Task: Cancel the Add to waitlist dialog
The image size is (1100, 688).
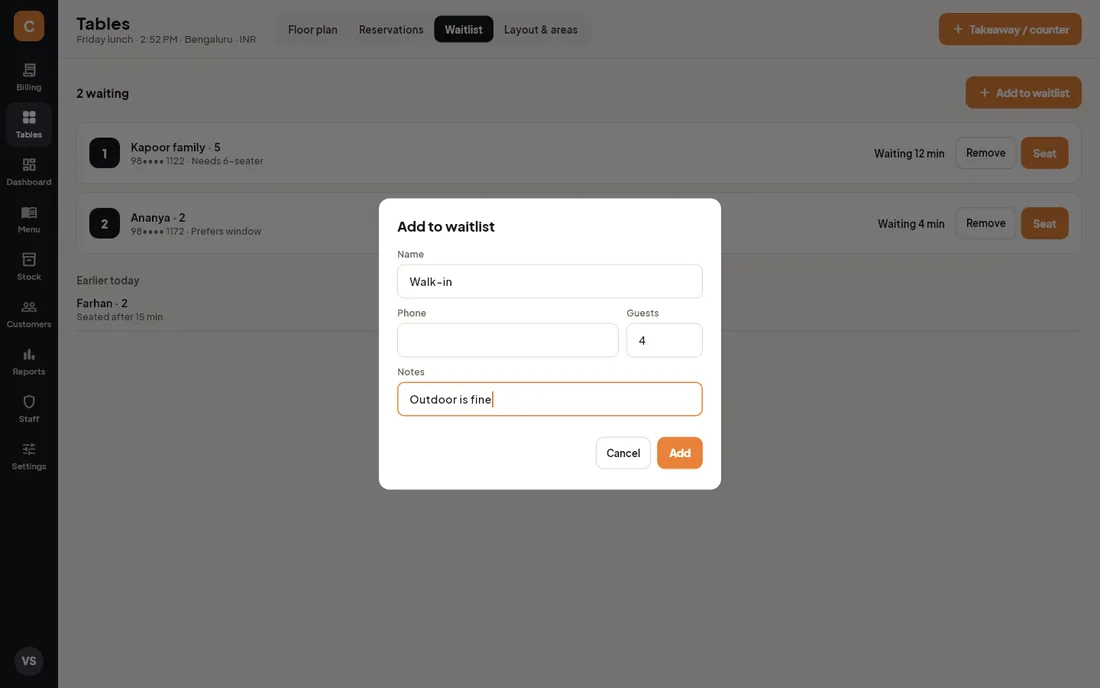Action: [623, 453]
